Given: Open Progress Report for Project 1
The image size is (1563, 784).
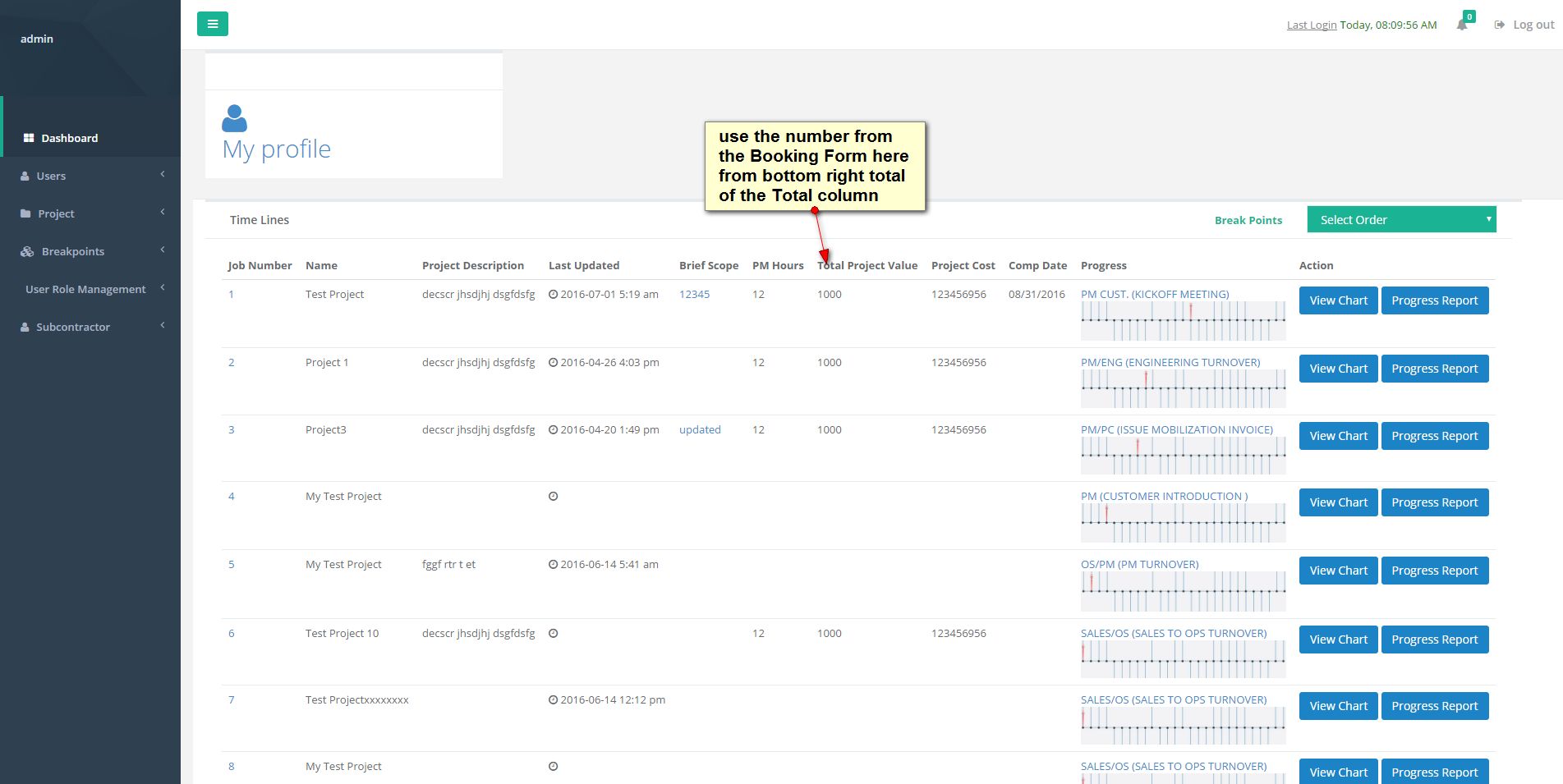Looking at the screenshot, I should click(1435, 369).
